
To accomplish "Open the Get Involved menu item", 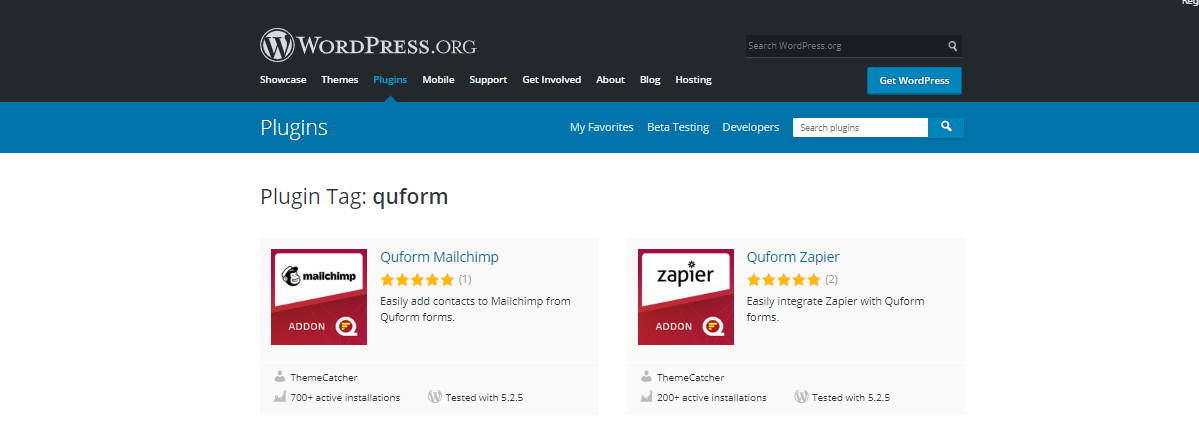I will tap(551, 80).
